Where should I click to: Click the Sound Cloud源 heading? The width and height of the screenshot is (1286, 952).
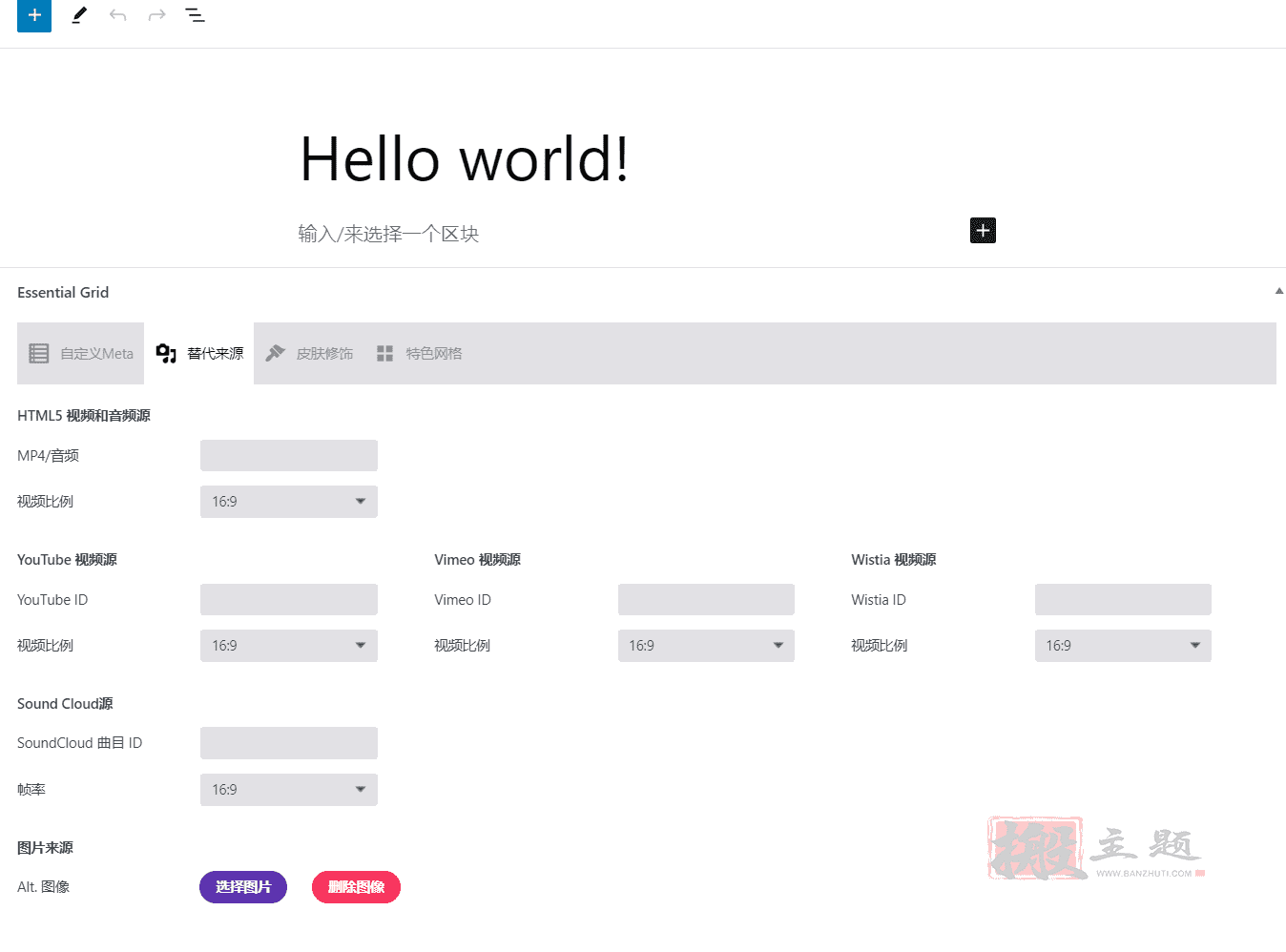point(65,703)
